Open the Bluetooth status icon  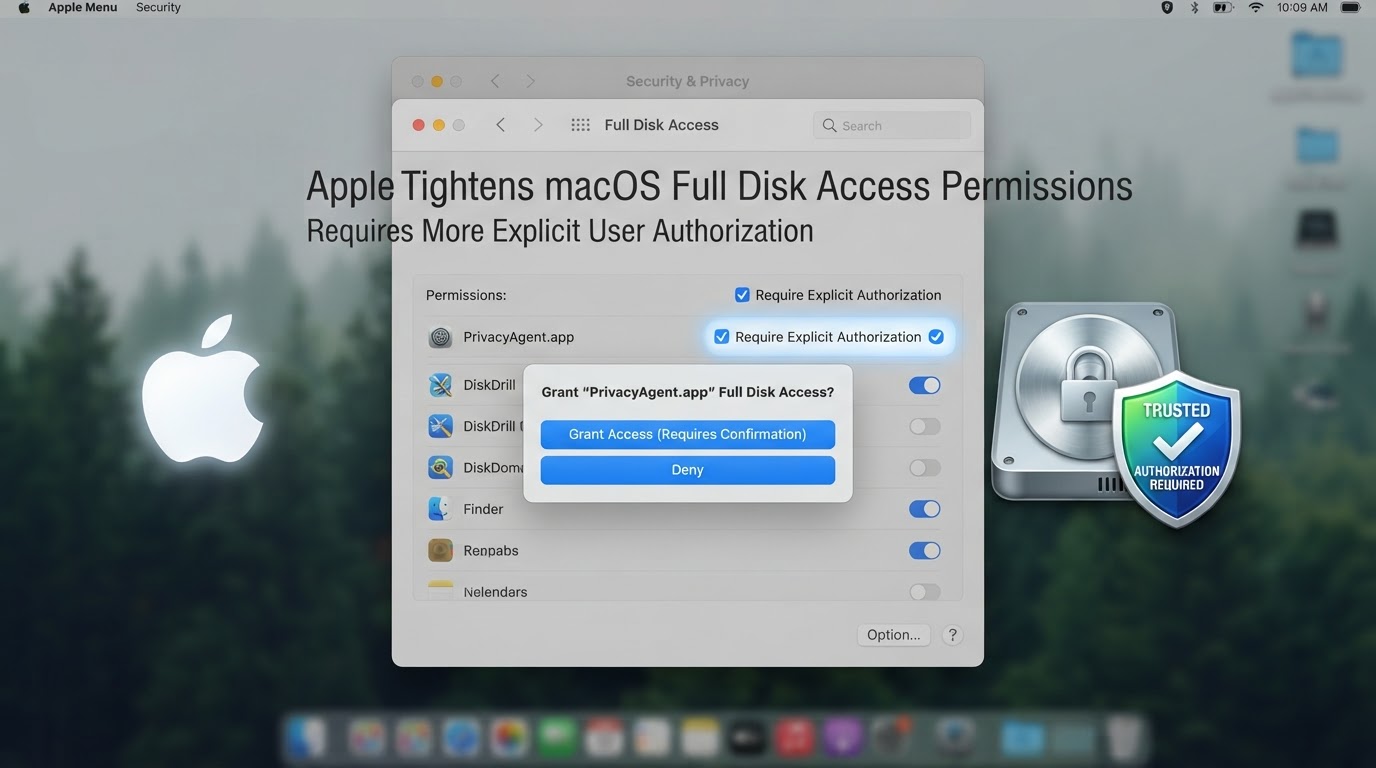[1194, 8]
